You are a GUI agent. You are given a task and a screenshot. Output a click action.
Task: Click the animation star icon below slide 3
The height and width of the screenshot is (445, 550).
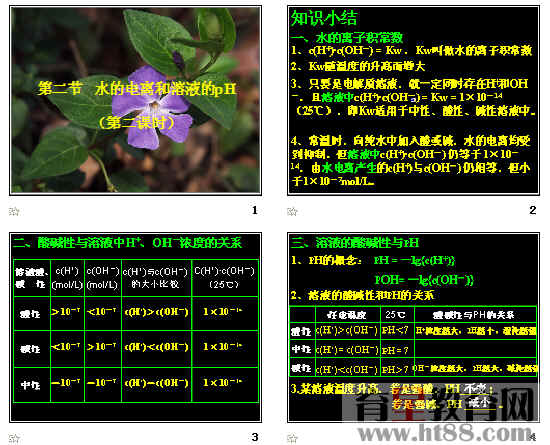[x=14, y=438]
